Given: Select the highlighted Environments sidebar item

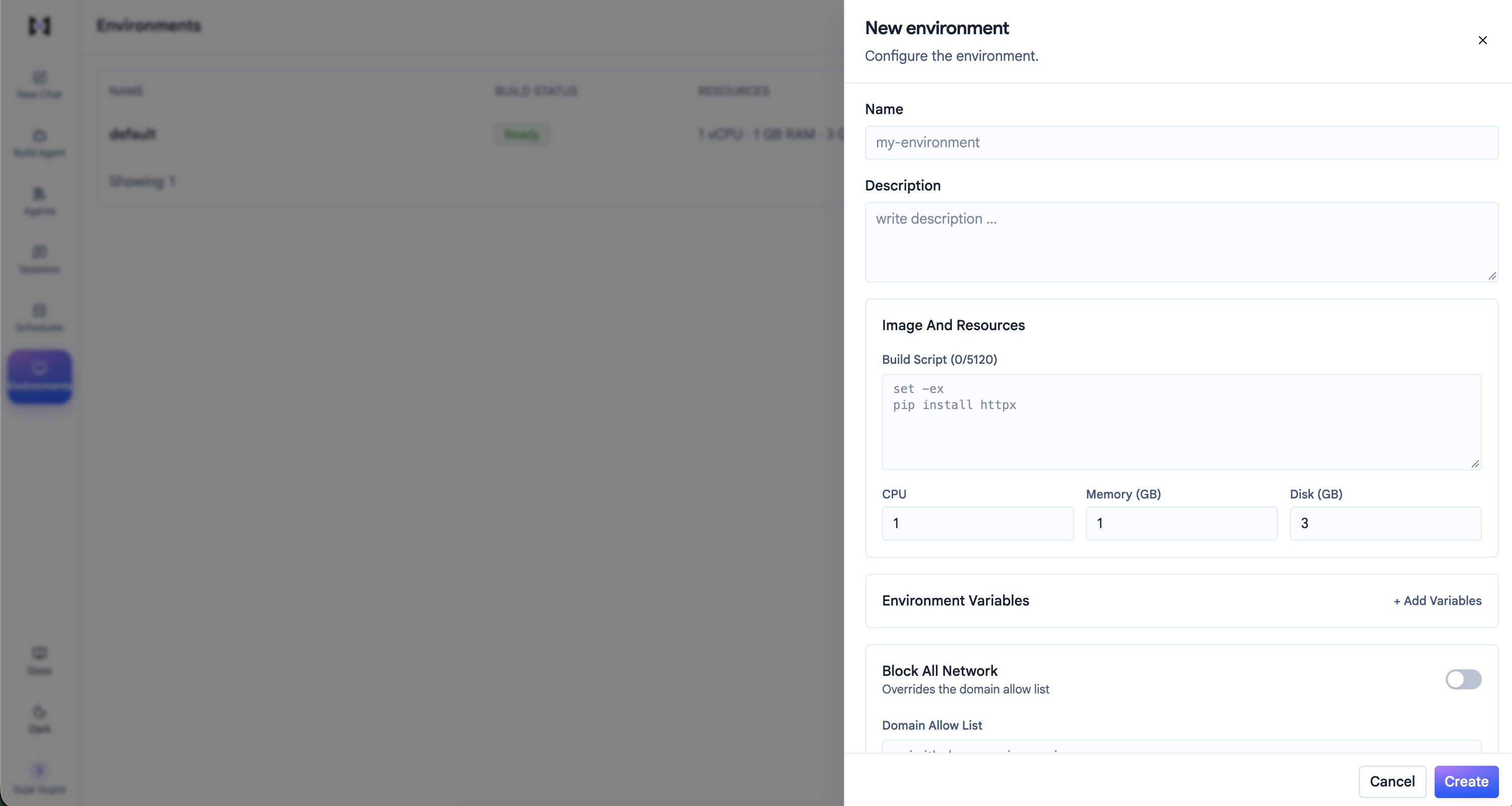Looking at the screenshot, I should coord(39,376).
